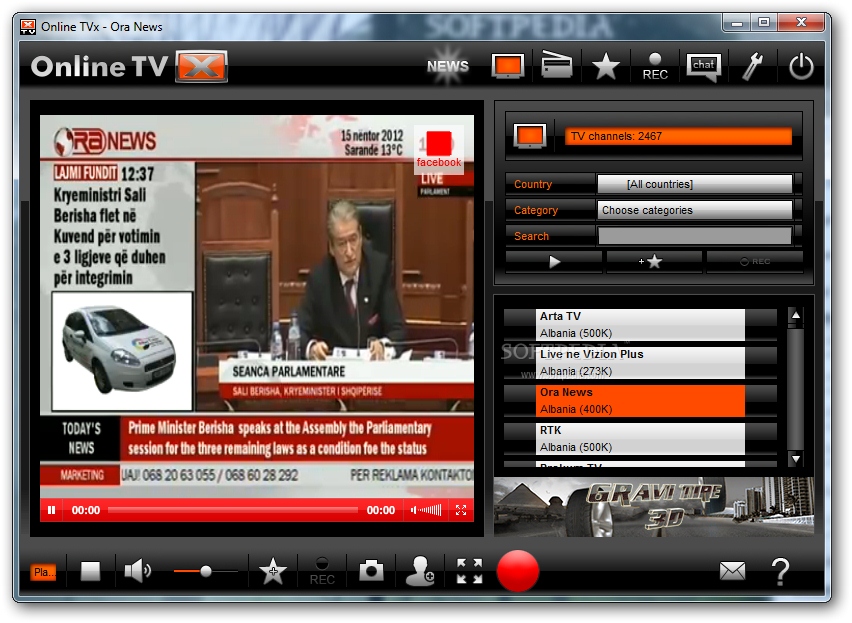Click the Search input field
The height and width of the screenshot is (623, 852).
point(695,236)
